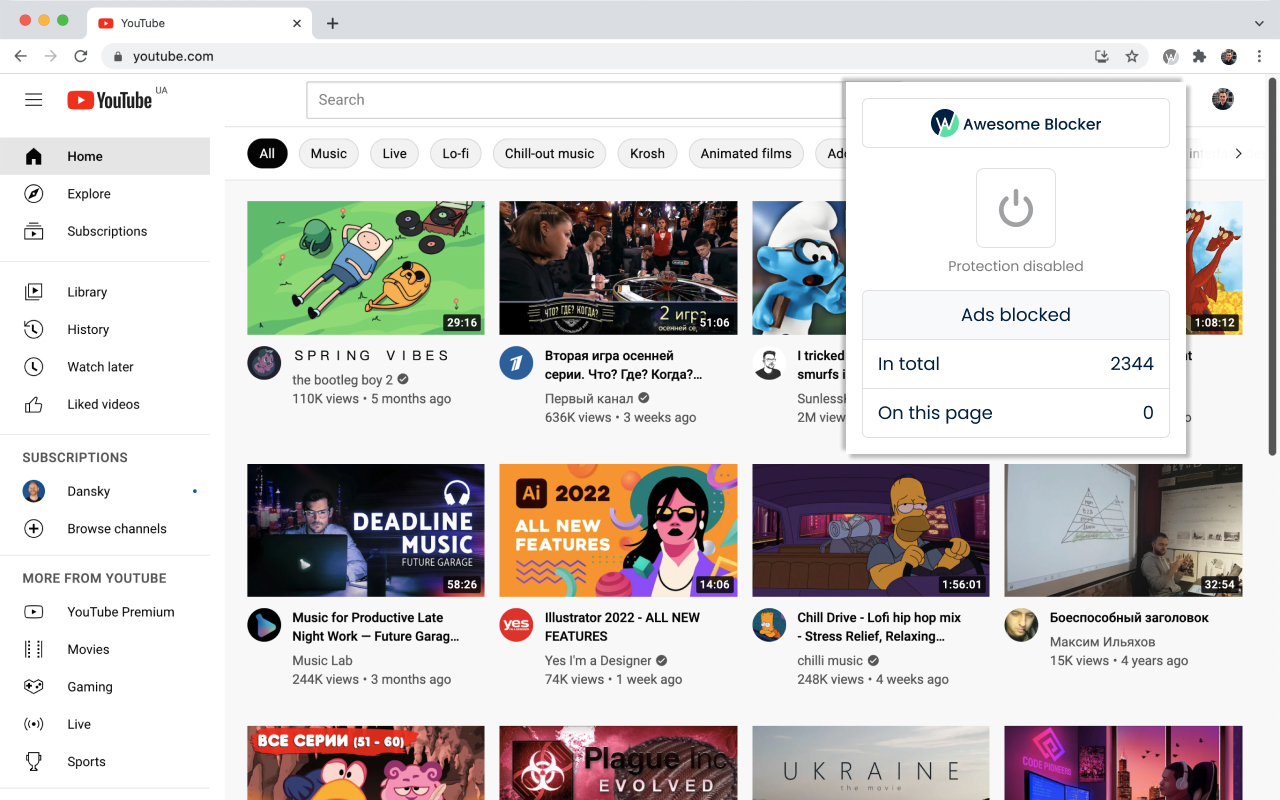
Task: Open the Homer Simpson Chill Drive thumbnail
Action: point(871,530)
